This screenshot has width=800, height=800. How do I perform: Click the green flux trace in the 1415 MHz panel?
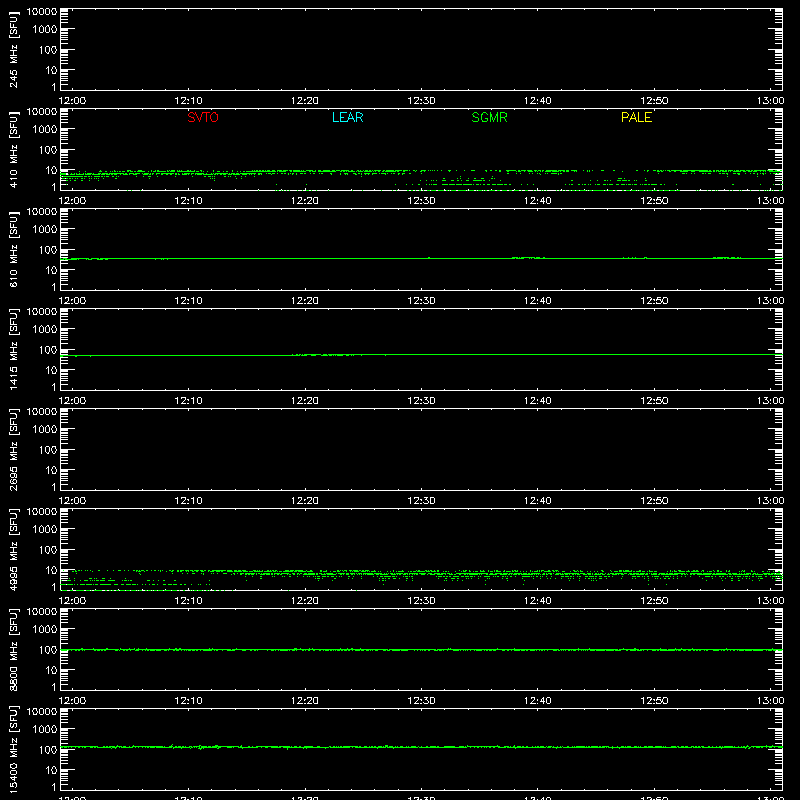point(421,355)
